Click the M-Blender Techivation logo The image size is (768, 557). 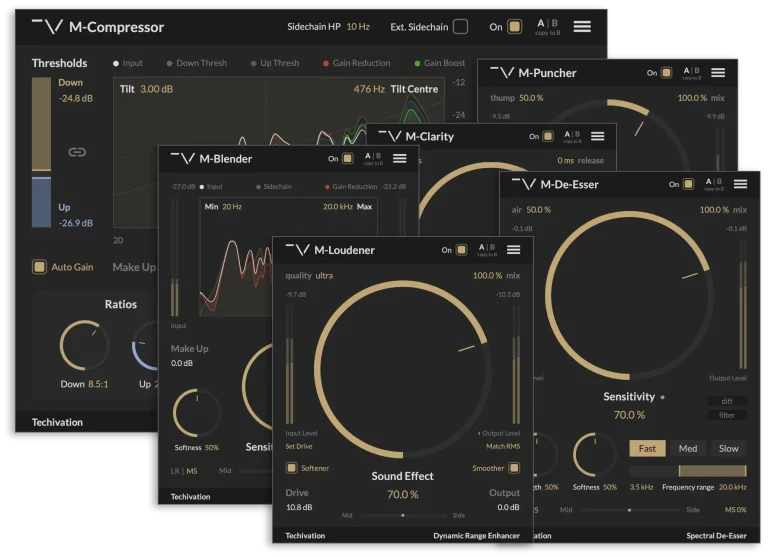[x=183, y=158]
